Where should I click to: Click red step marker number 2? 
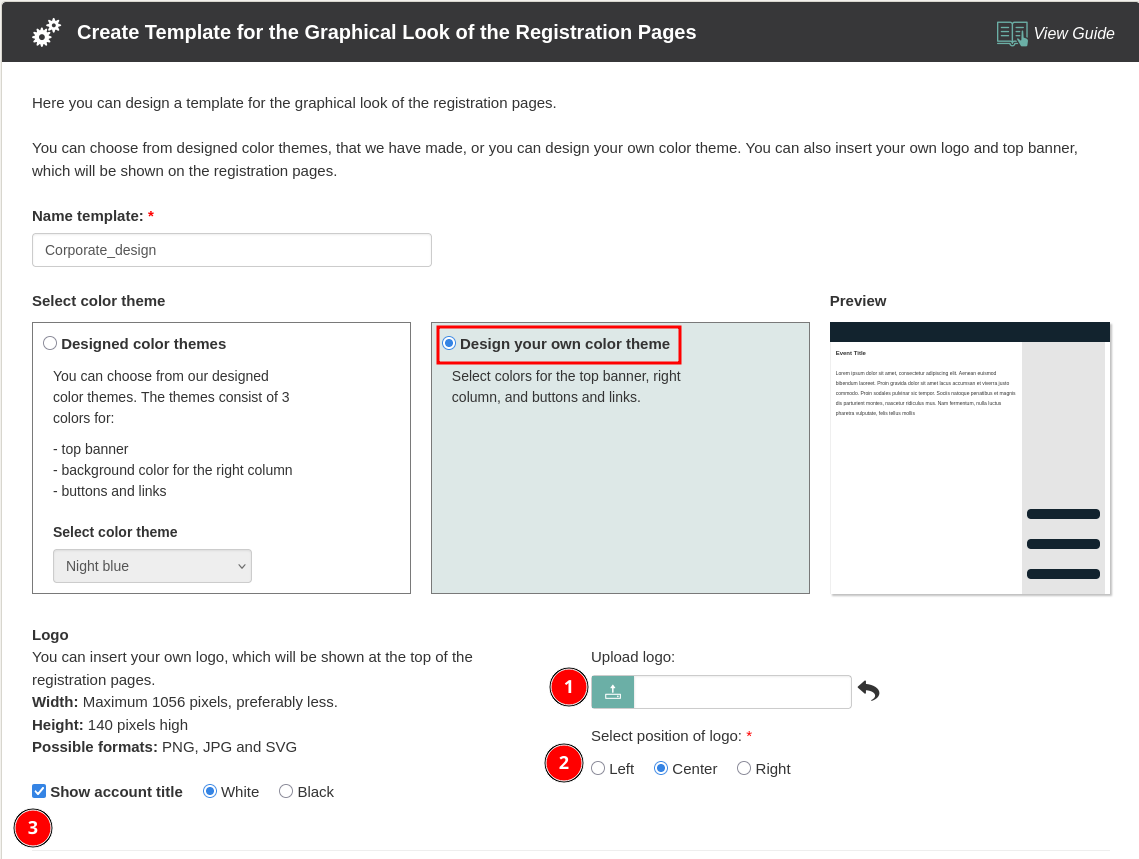pyautogui.click(x=564, y=763)
